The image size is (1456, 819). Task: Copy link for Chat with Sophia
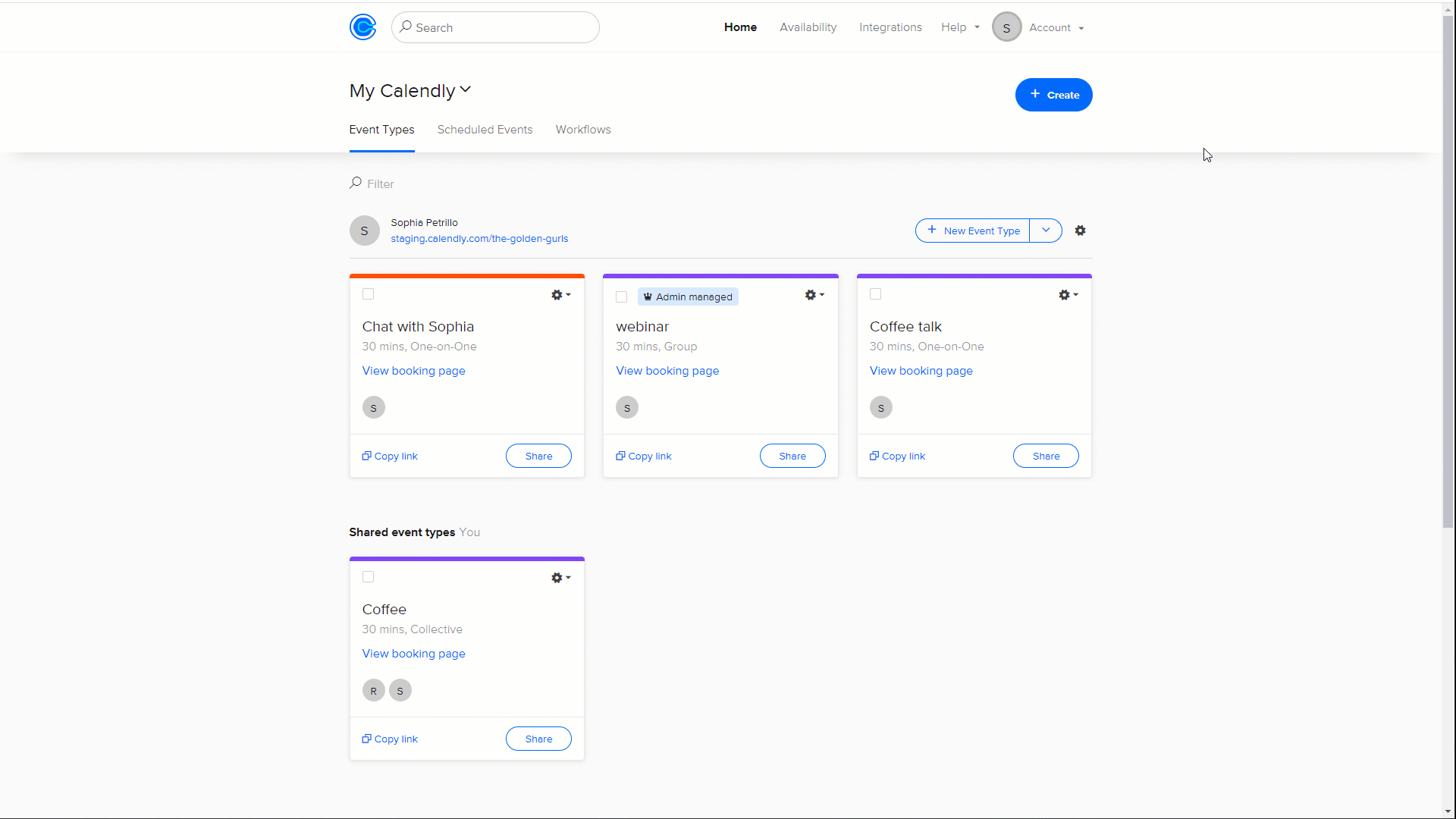coord(390,457)
